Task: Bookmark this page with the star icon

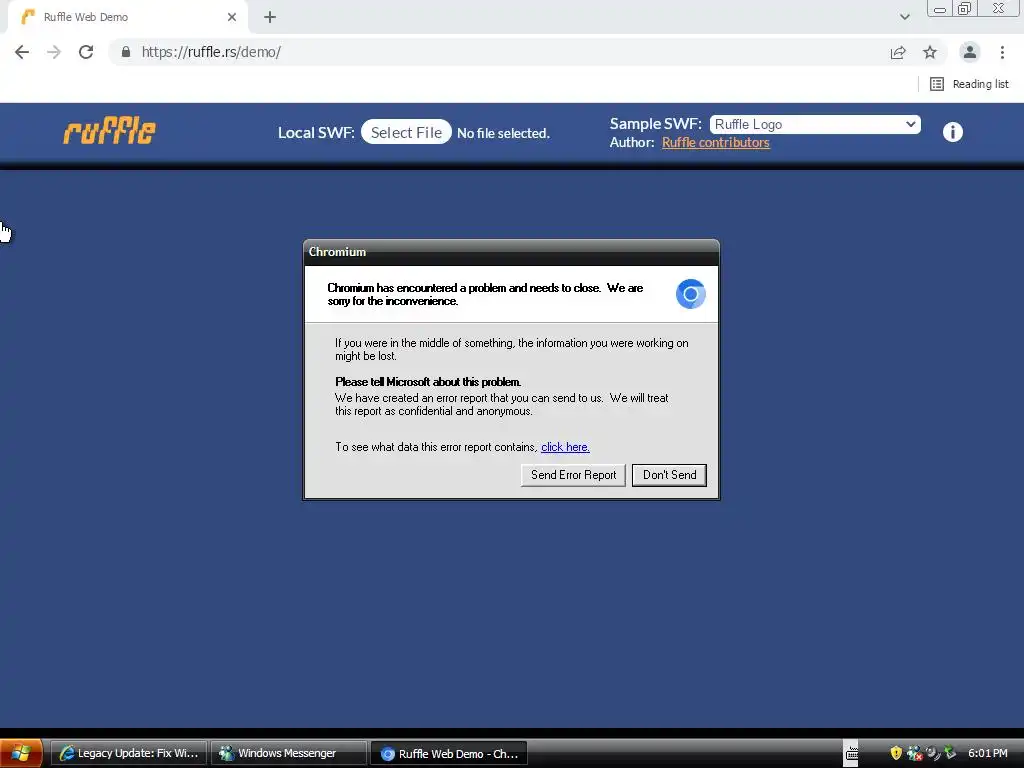Action: 930,52
